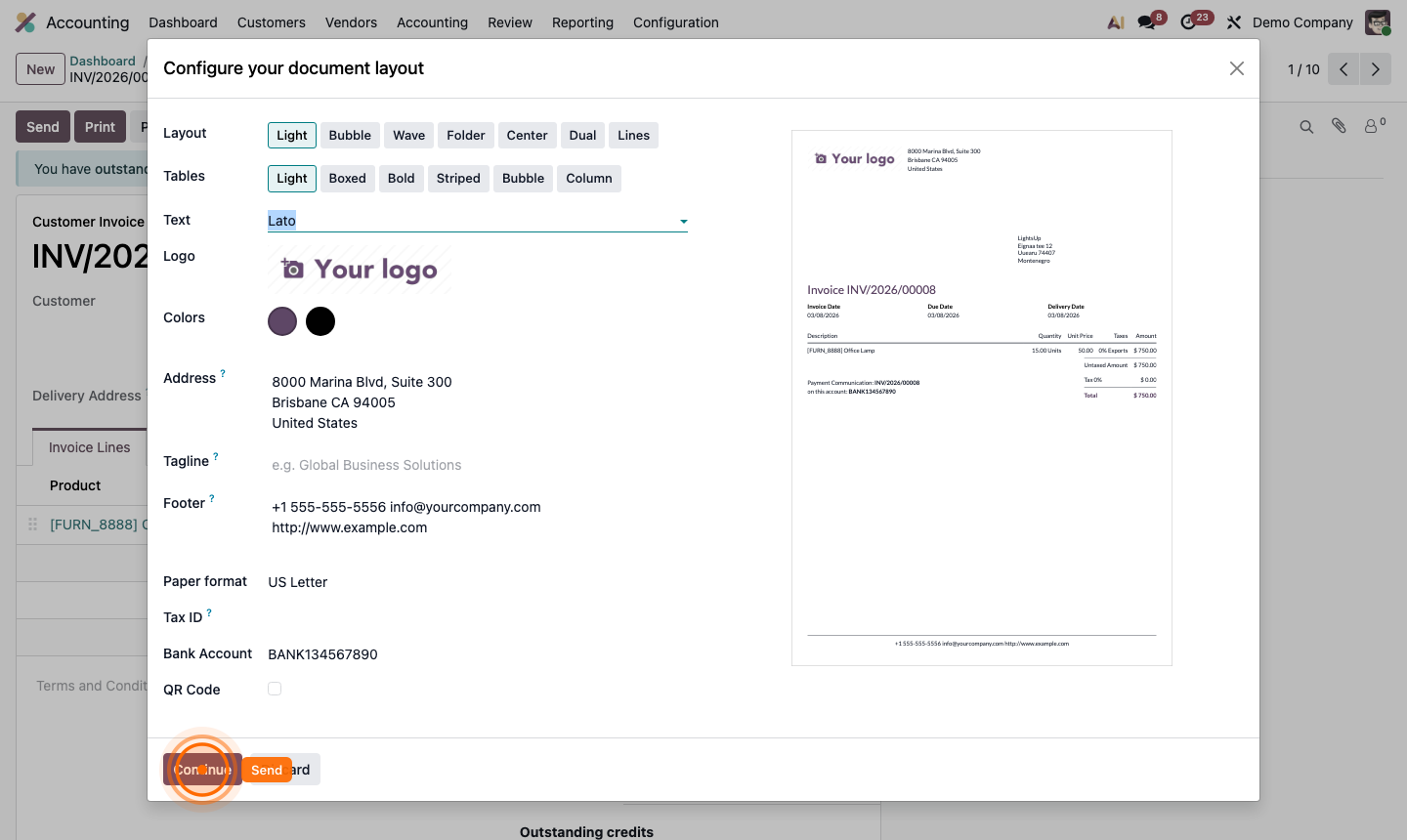Image resolution: width=1407 pixels, height=840 pixels.
Task: Open the Configuration menu
Action: (675, 21)
